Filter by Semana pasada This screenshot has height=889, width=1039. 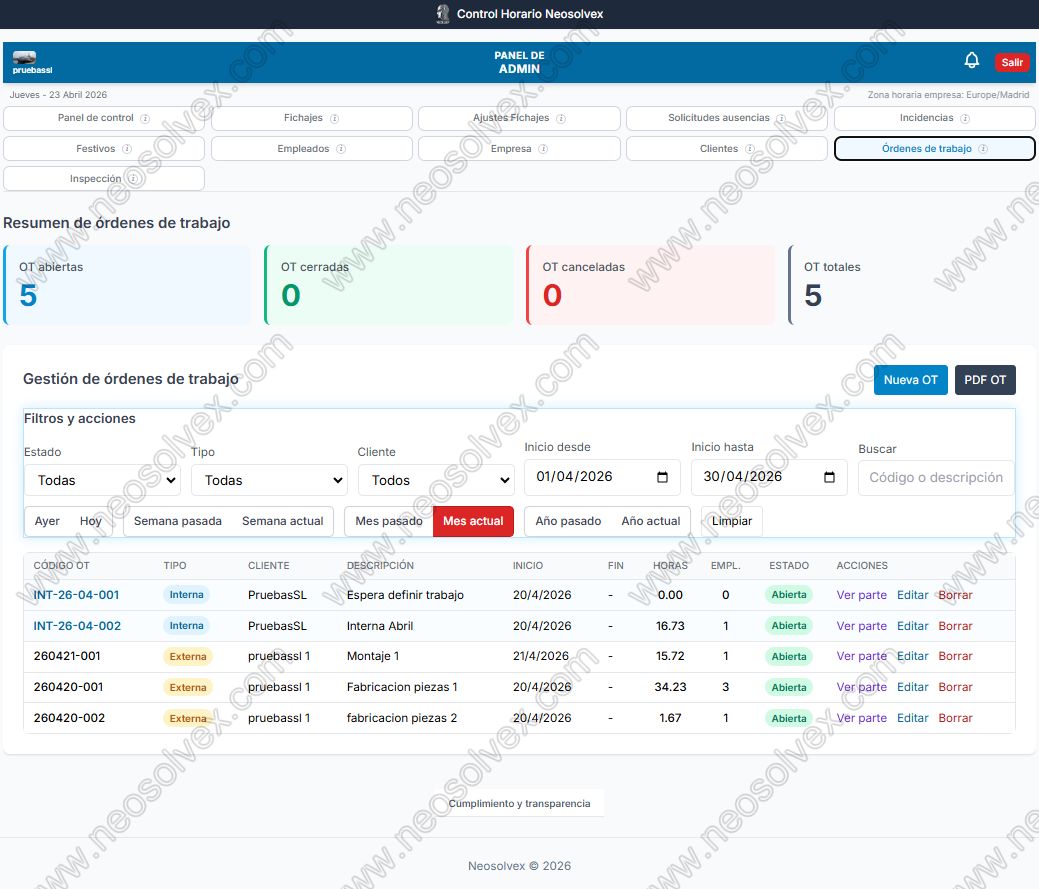(178, 521)
